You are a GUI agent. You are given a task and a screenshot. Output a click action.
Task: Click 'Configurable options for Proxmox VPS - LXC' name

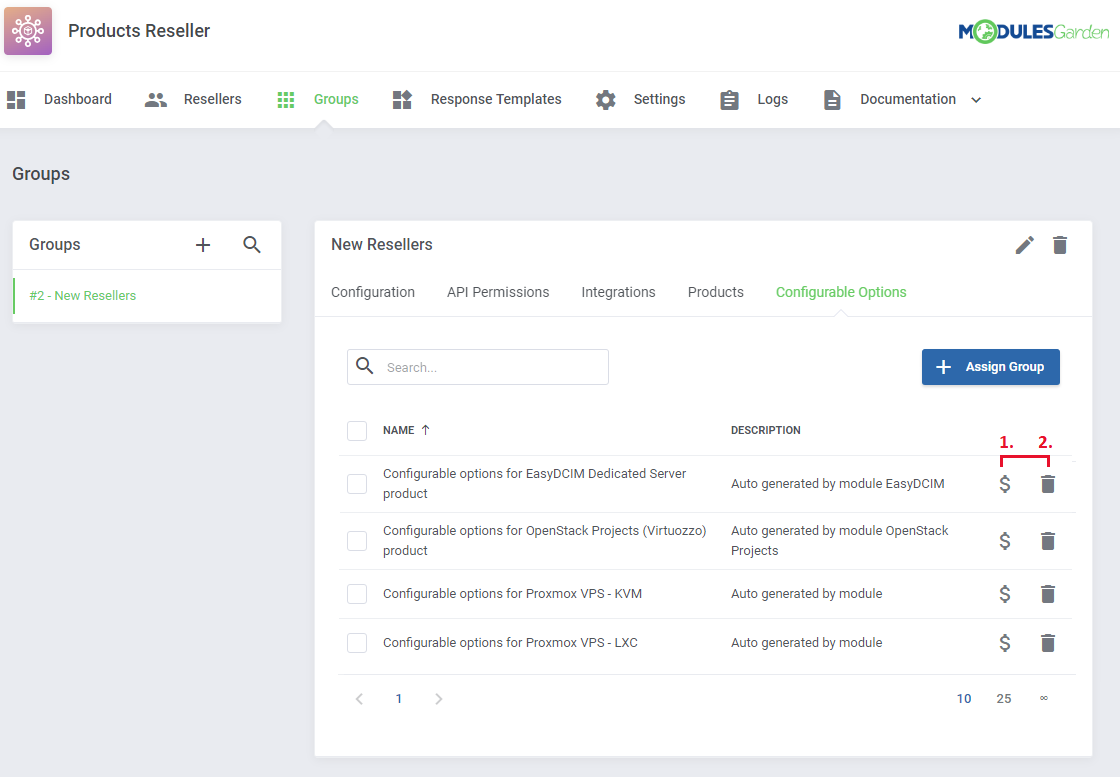click(510, 643)
